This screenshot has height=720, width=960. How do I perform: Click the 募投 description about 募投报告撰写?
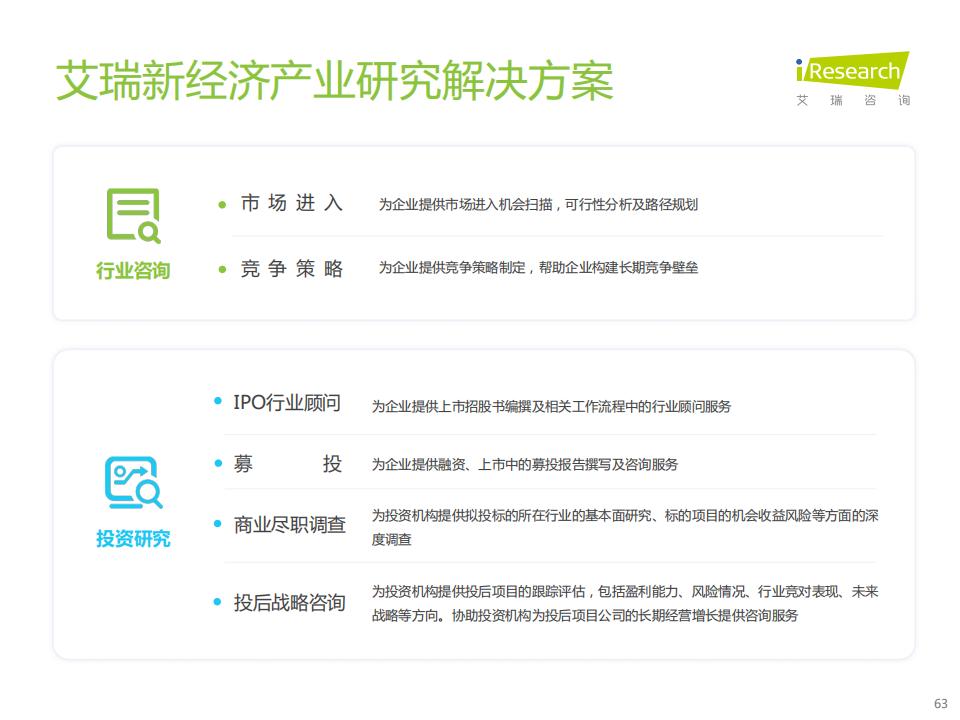click(525, 465)
